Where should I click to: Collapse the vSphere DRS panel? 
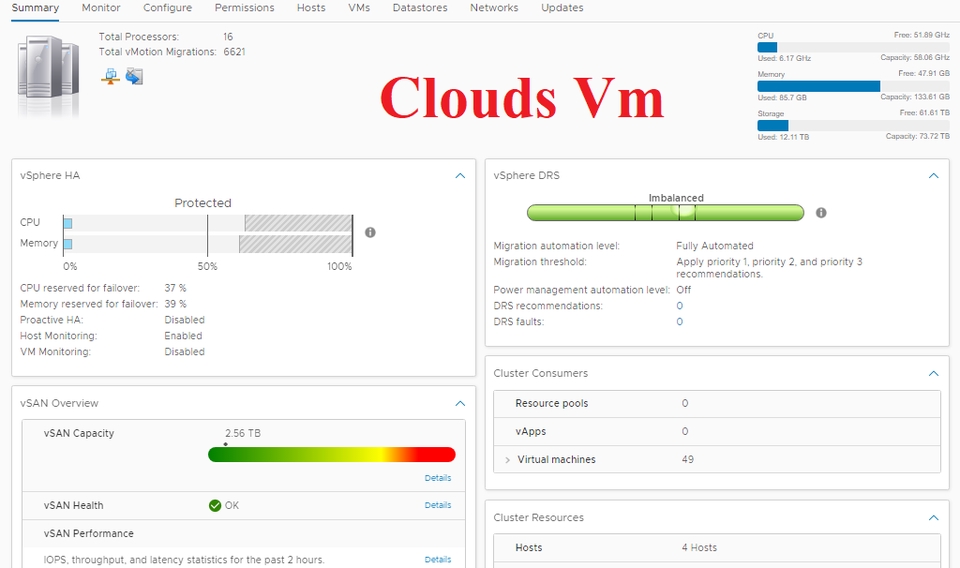pos(934,176)
